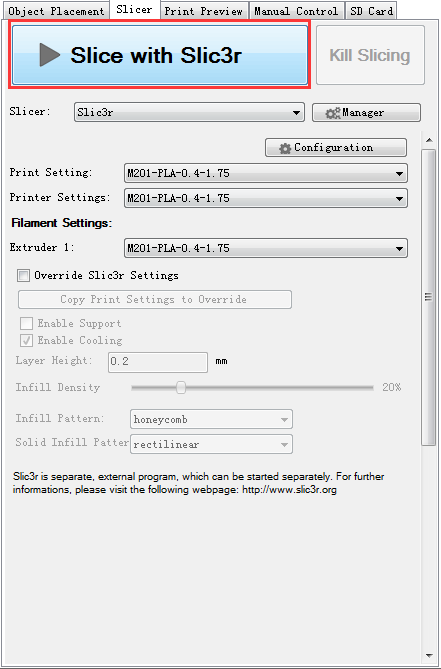Click the scrollbar down arrow at bottom

(429, 655)
